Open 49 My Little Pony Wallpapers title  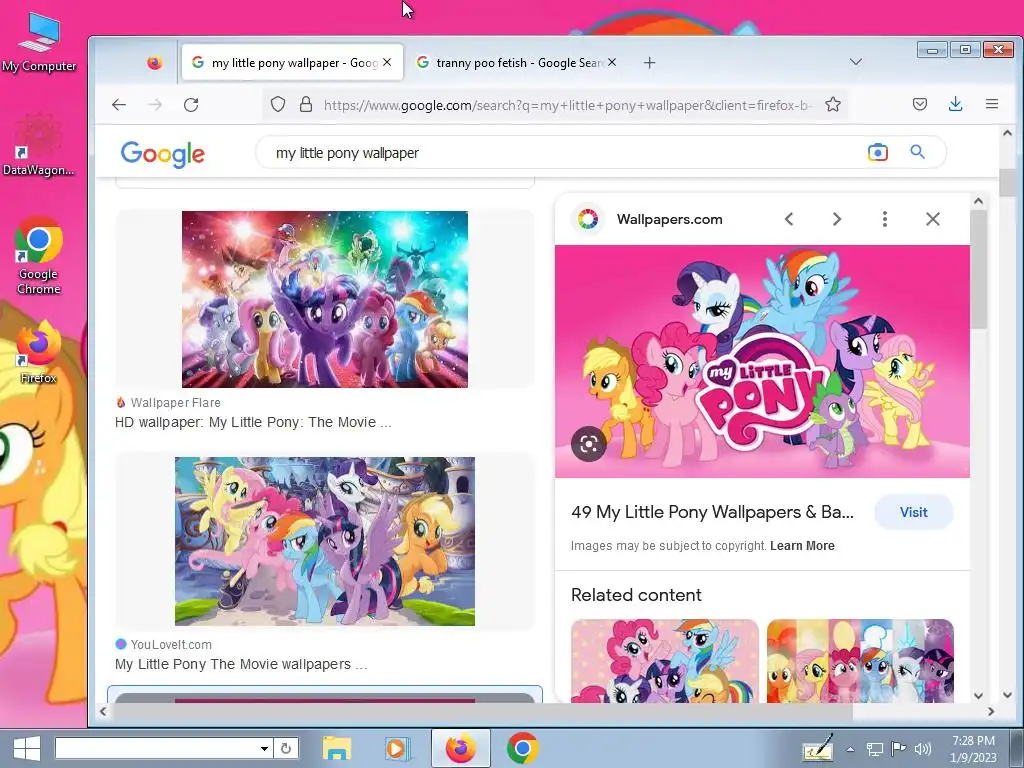coord(712,513)
